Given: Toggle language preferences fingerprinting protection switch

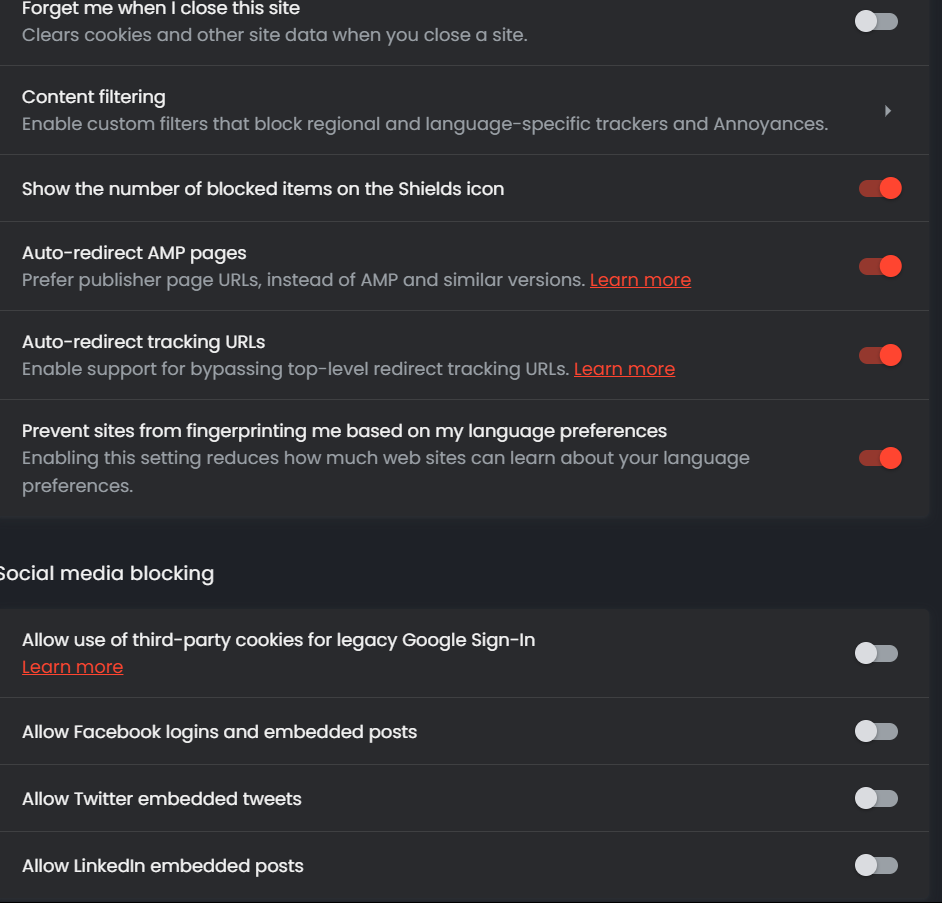Looking at the screenshot, I should pos(880,458).
